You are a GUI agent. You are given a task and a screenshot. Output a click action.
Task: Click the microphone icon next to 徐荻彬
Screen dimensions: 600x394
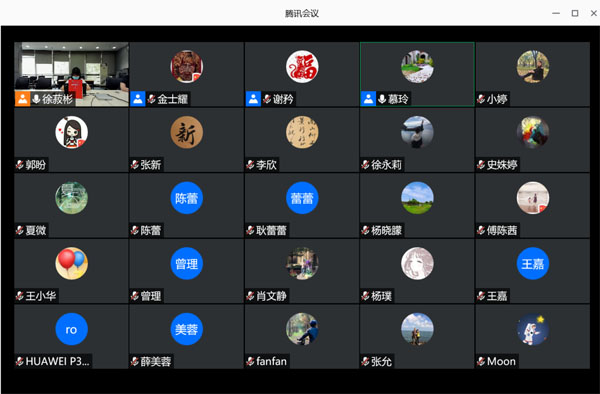[x=36, y=99]
